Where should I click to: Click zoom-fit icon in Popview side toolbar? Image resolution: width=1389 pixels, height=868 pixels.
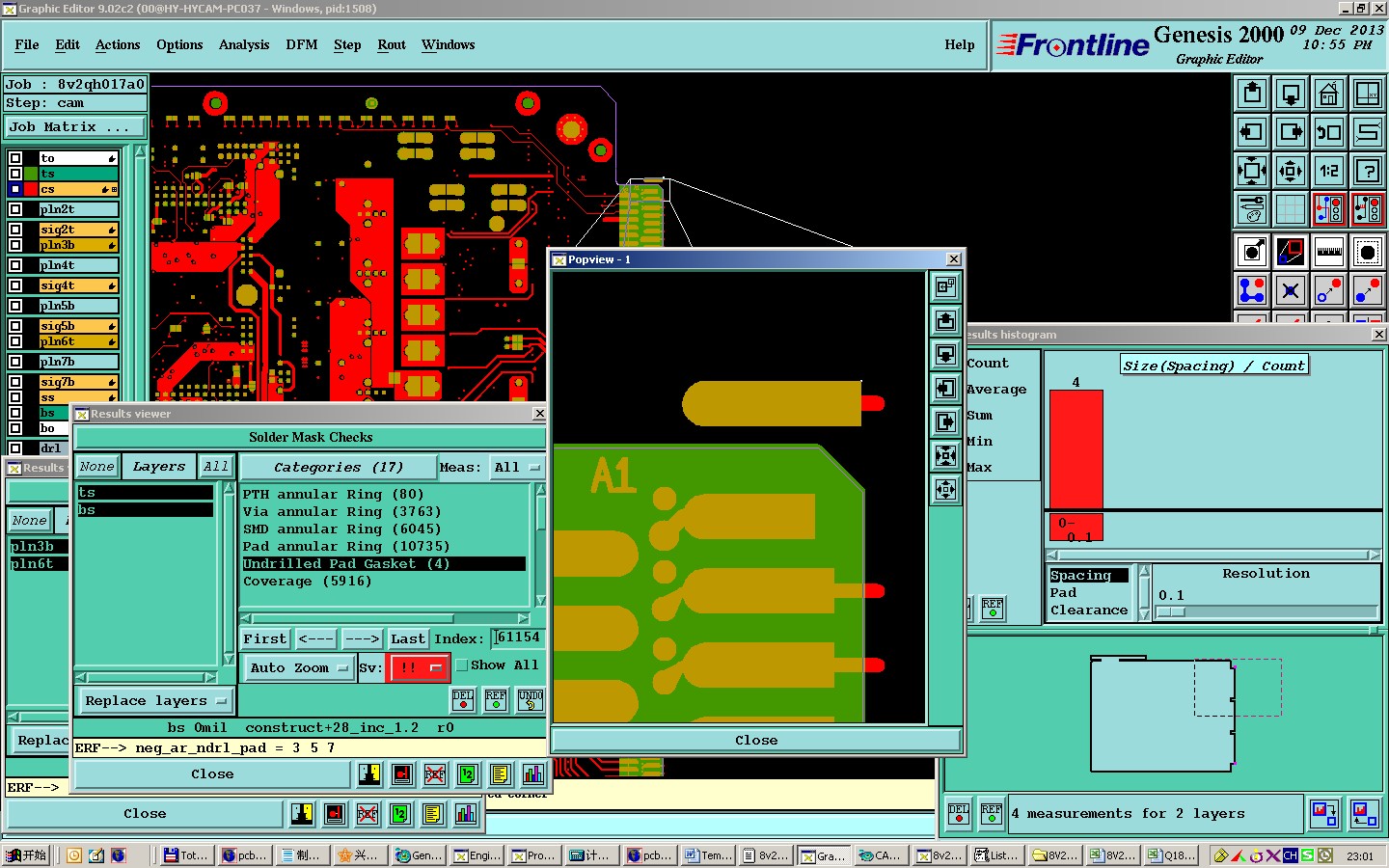(945, 455)
